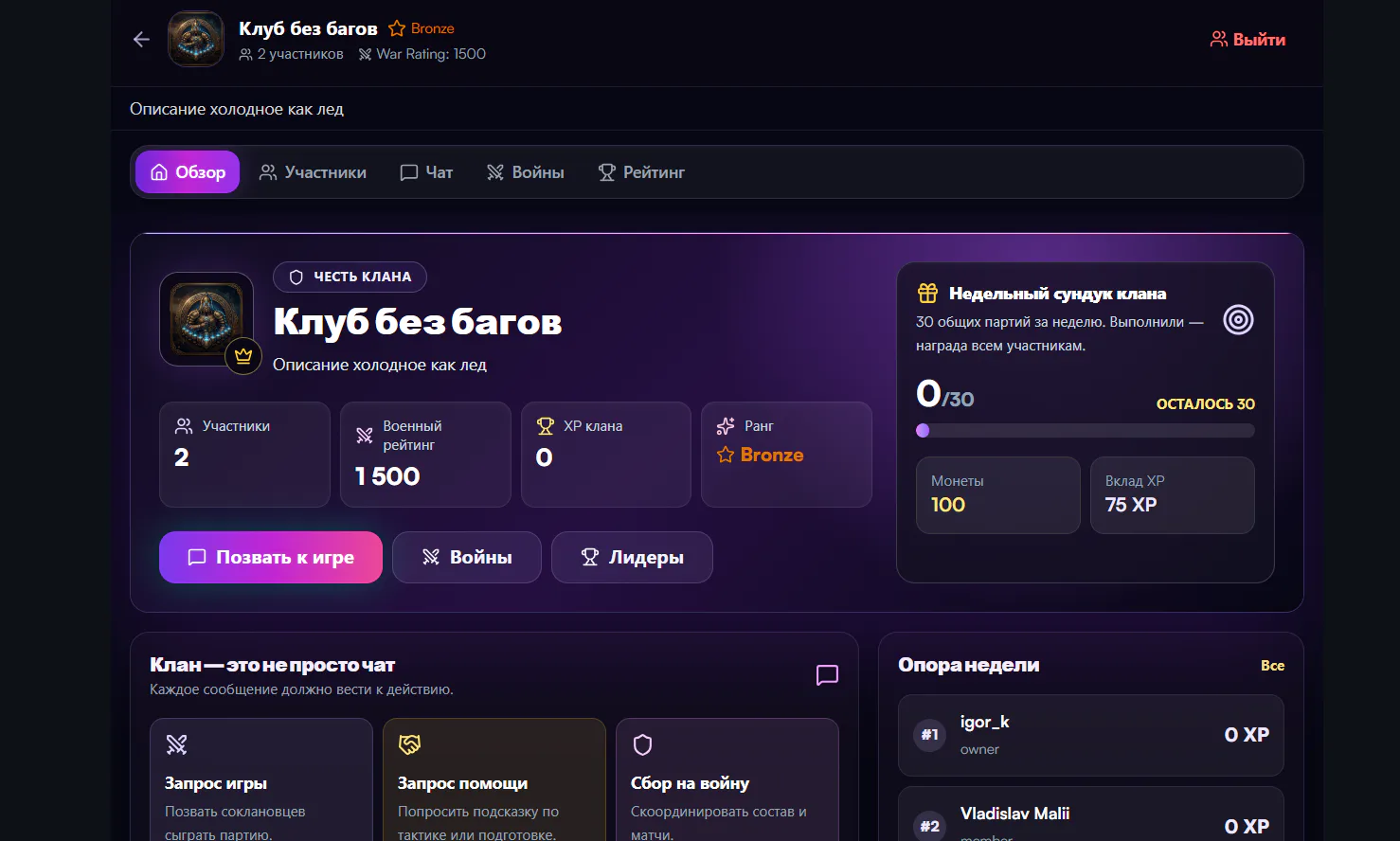Open the clan avatar in the header

point(196,40)
